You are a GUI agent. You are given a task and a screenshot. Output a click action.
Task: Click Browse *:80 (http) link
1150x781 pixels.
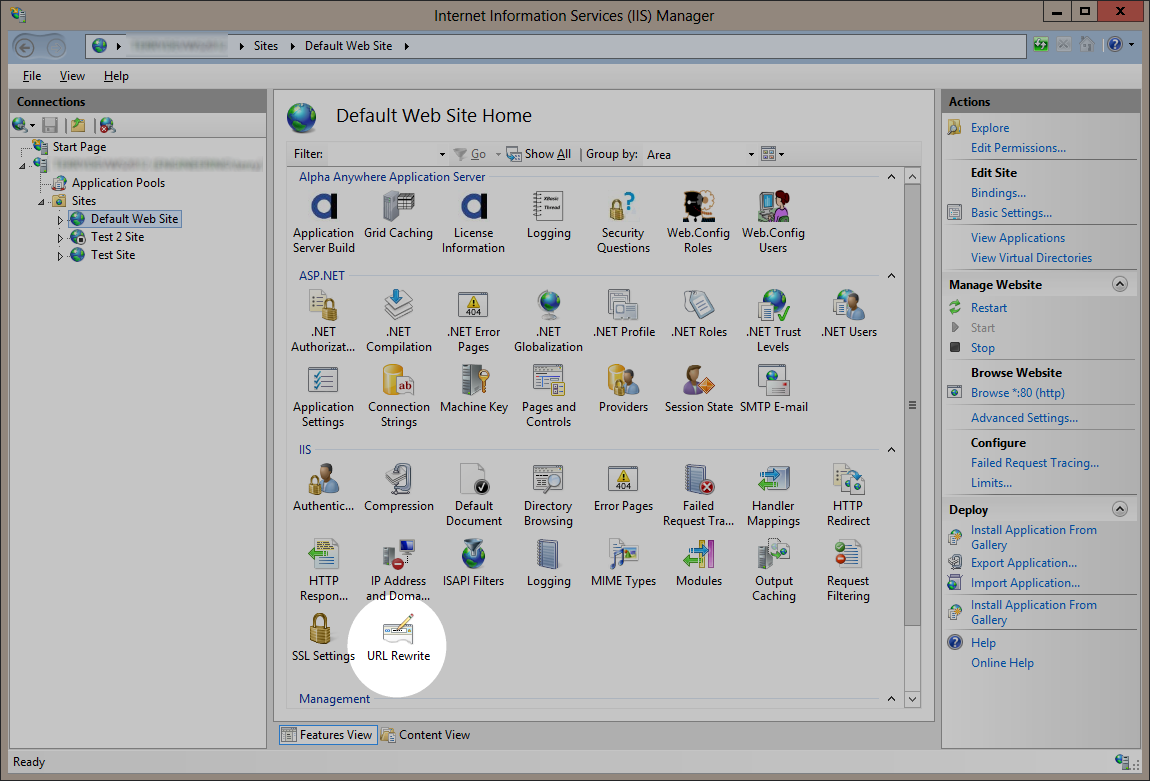click(1017, 393)
